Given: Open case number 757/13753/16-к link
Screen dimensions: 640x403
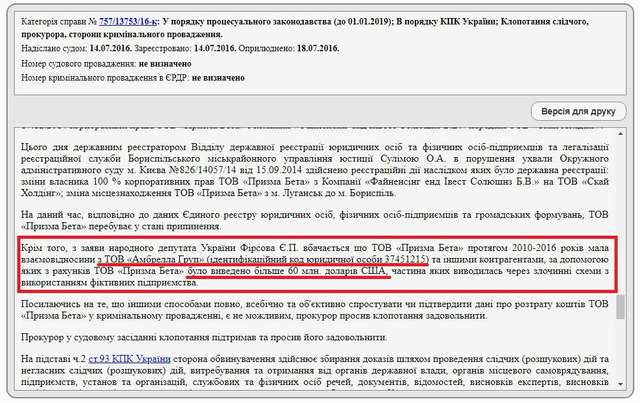Looking at the screenshot, I should pos(128,22).
